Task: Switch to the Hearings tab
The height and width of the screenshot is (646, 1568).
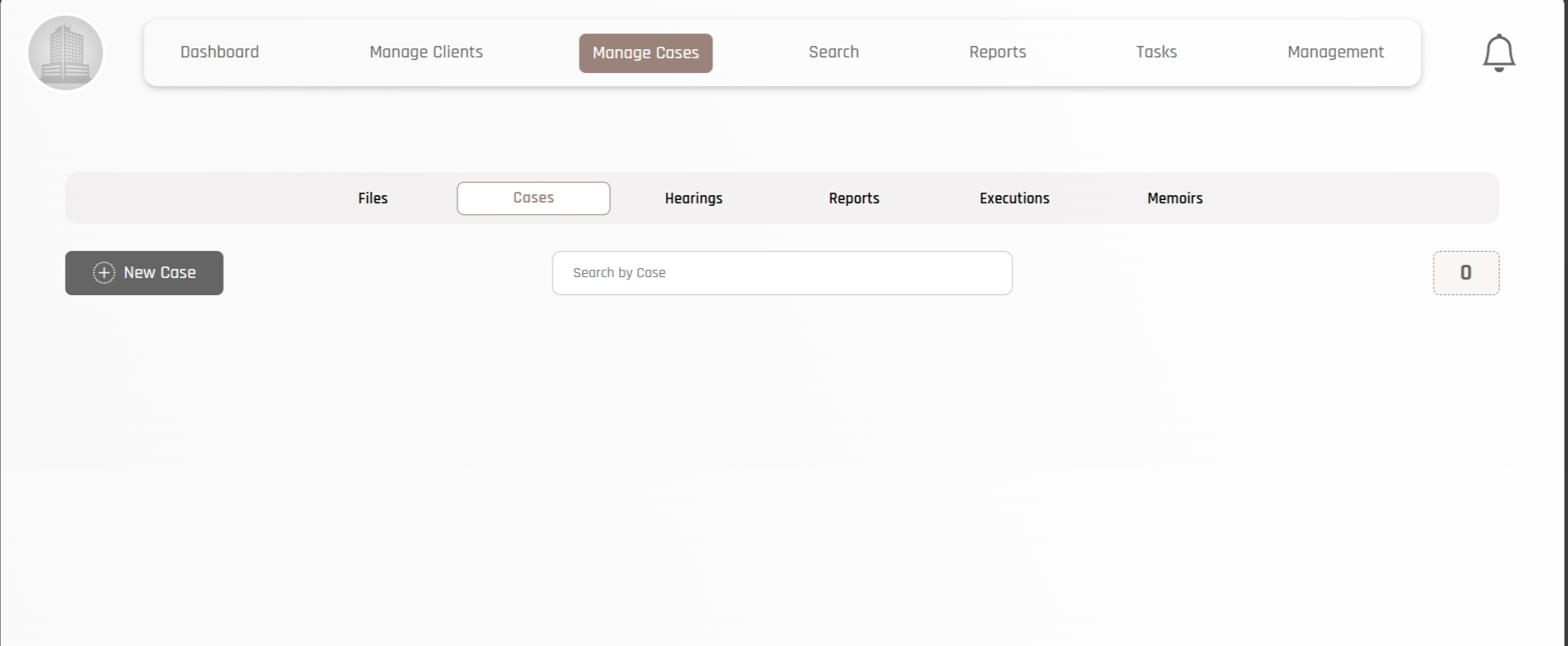Action: [x=693, y=198]
